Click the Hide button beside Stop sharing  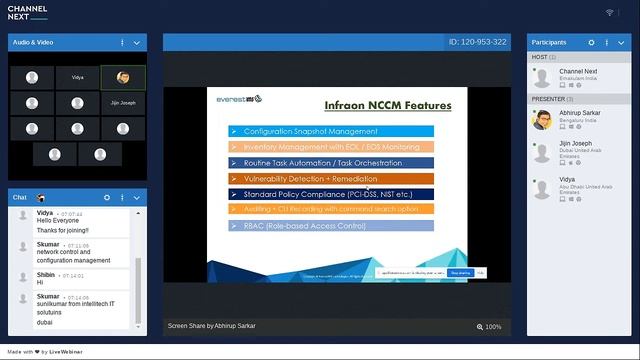tap(480, 273)
